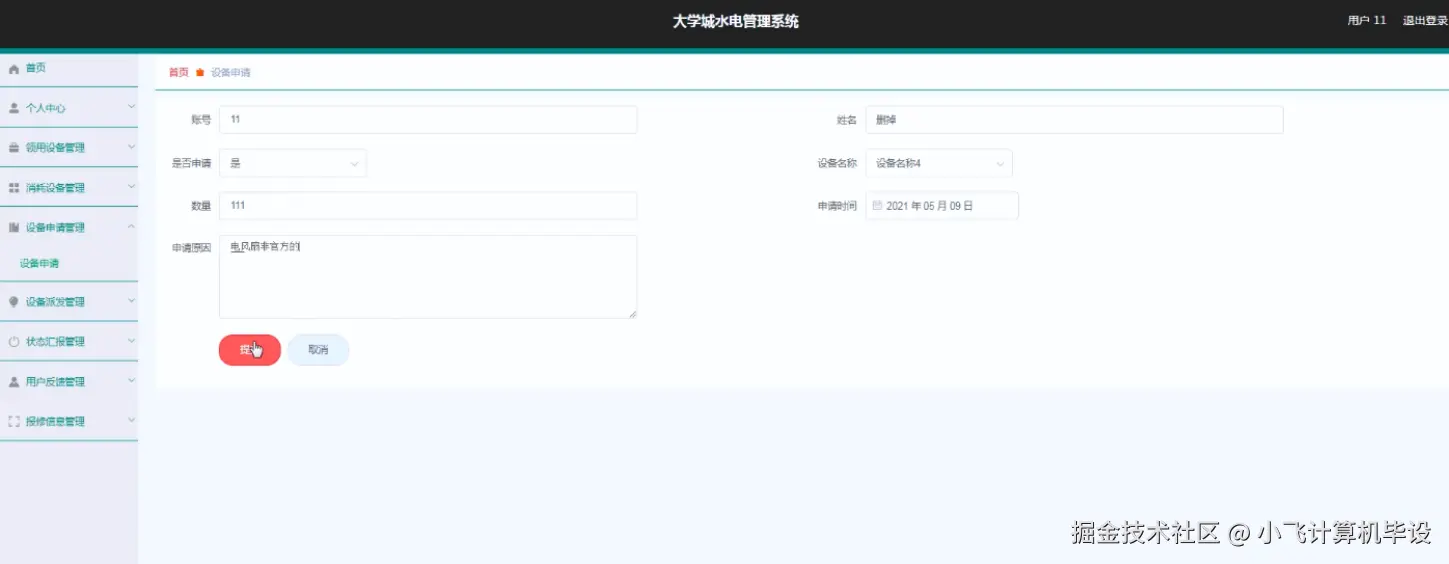Image resolution: width=1449 pixels, height=564 pixels.
Task: Open the 设备名称 dropdown showing 设备名称4
Action: [939, 163]
